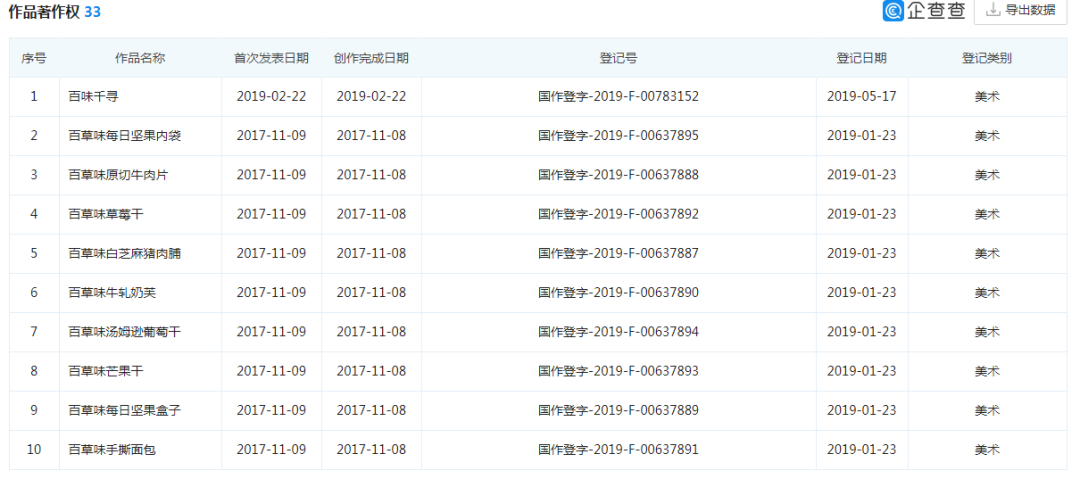
Task: Click first publication date in 百草味牛轧奶芙 row
Action: click(x=271, y=293)
